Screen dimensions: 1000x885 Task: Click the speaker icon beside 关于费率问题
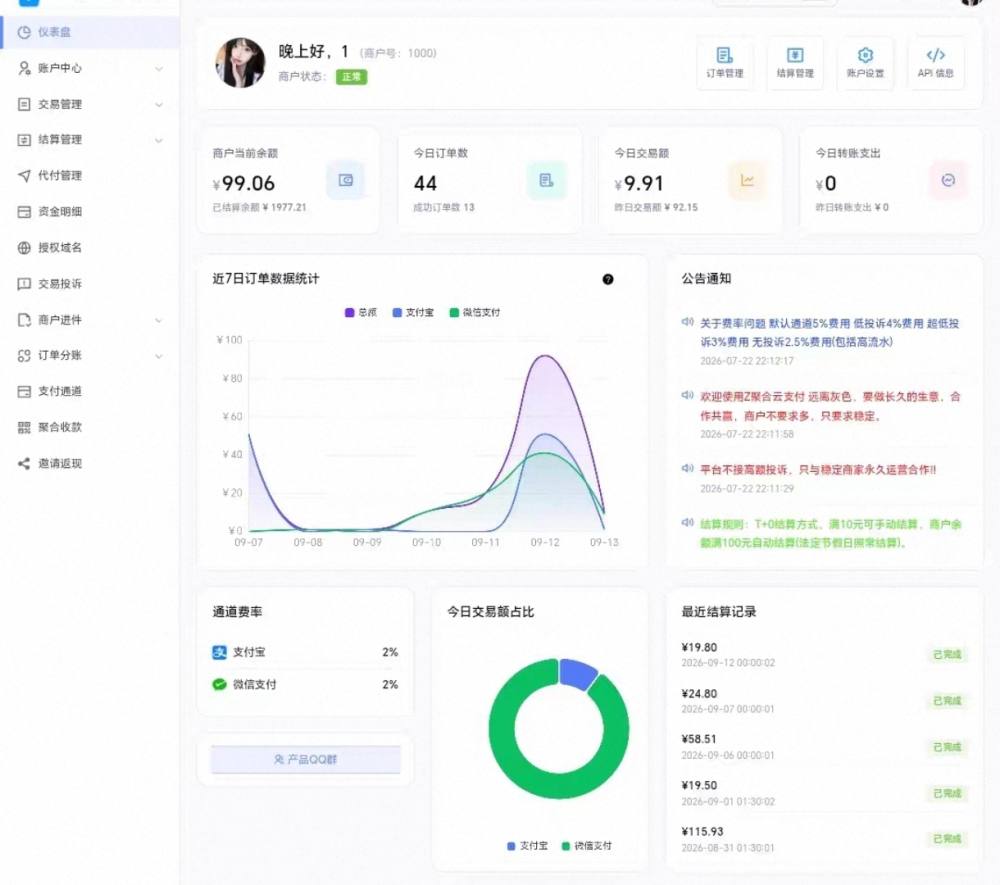pos(688,322)
